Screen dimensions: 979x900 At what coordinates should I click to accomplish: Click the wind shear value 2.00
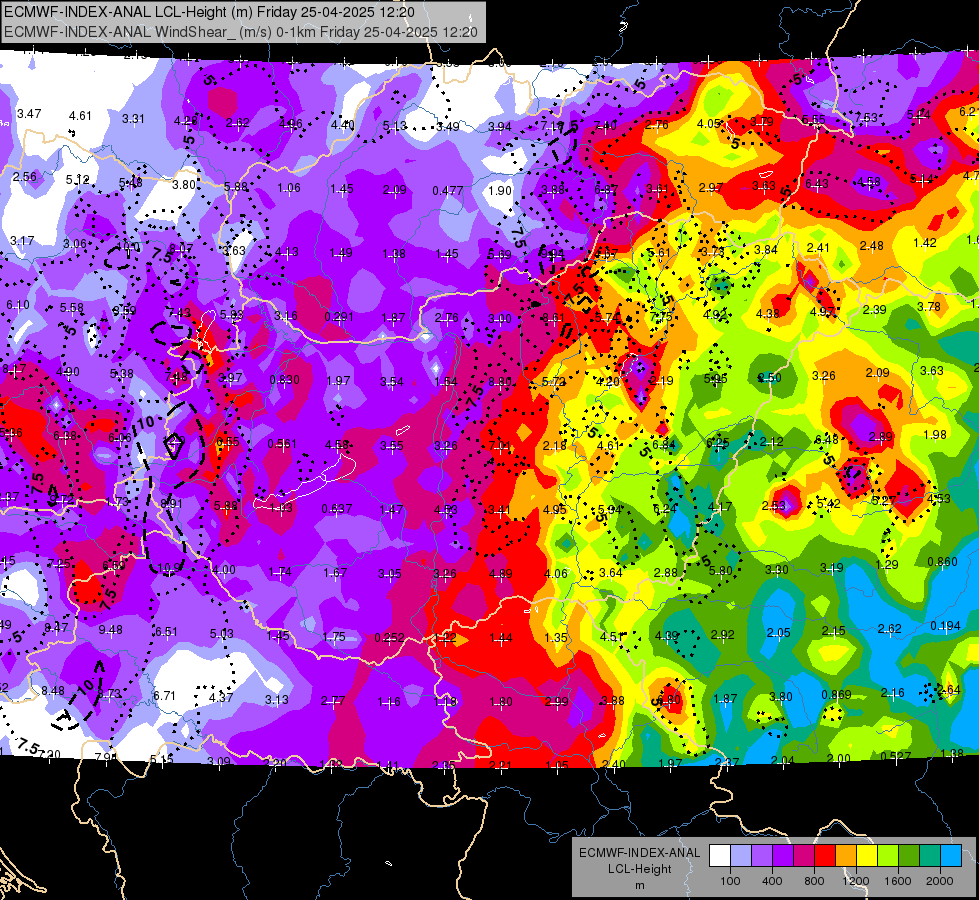click(x=839, y=758)
